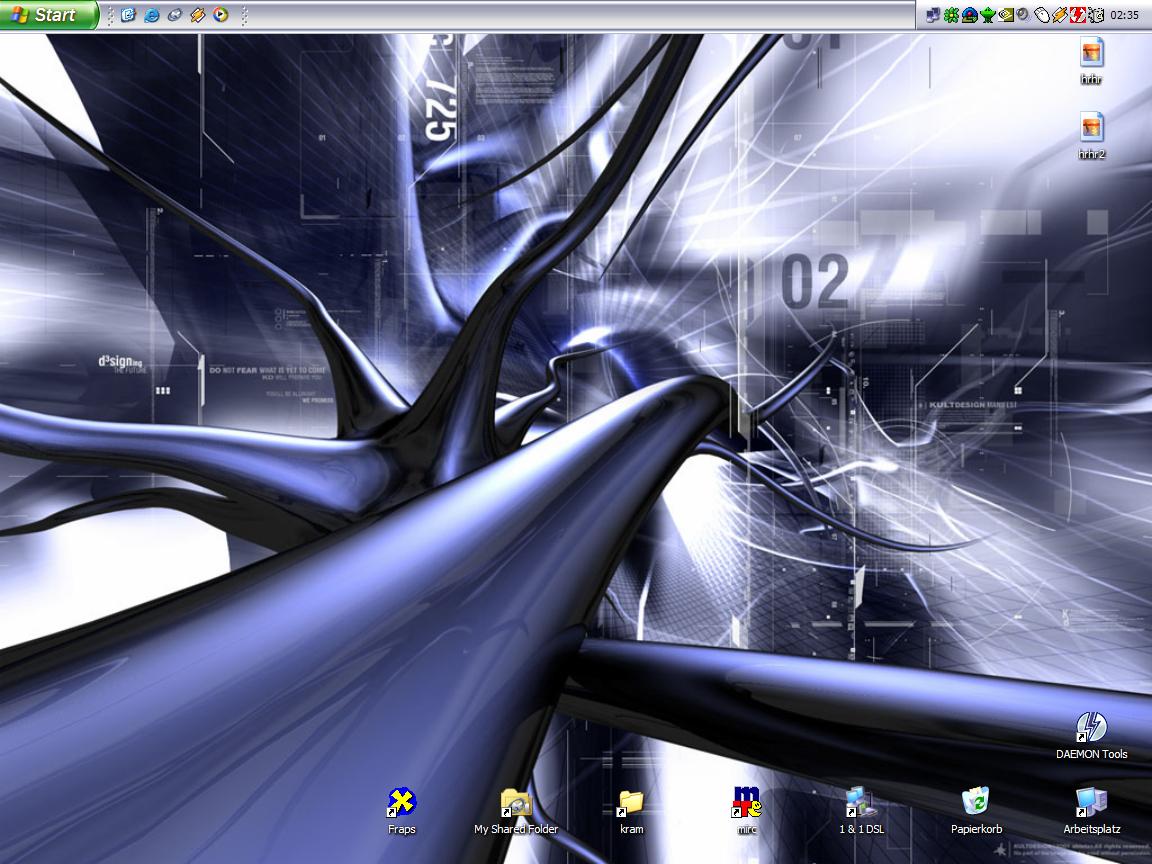The width and height of the screenshot is (1152, 864).
Task: Select the mirc desktop shortcut
Action: pos(746,803)
